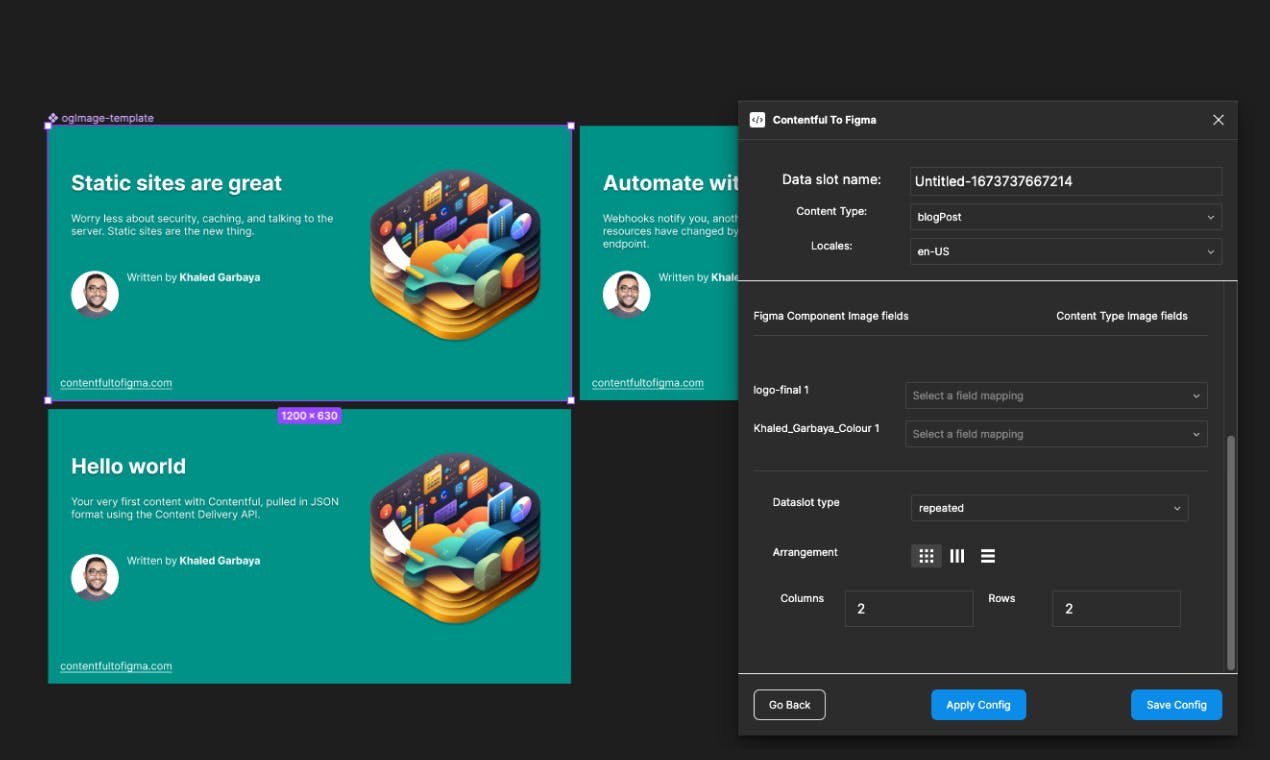1270x760 pixels.
Task: Open the Locales dropdown showing en-US
Action: (1066, 251)
